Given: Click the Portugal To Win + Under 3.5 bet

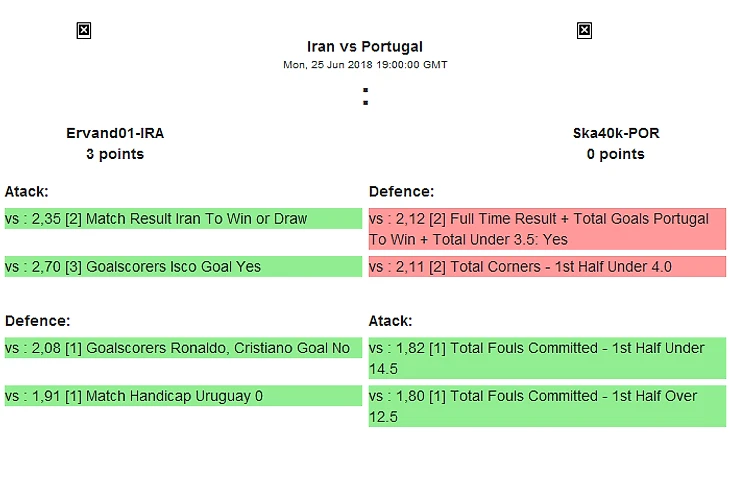Looking at the screenshot, I should click(x=546, y=229).
